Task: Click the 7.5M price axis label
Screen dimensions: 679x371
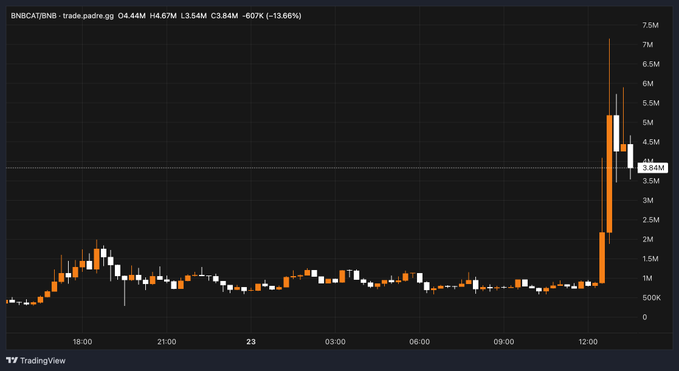Action: pyautogui.click(x=650, y=25)
